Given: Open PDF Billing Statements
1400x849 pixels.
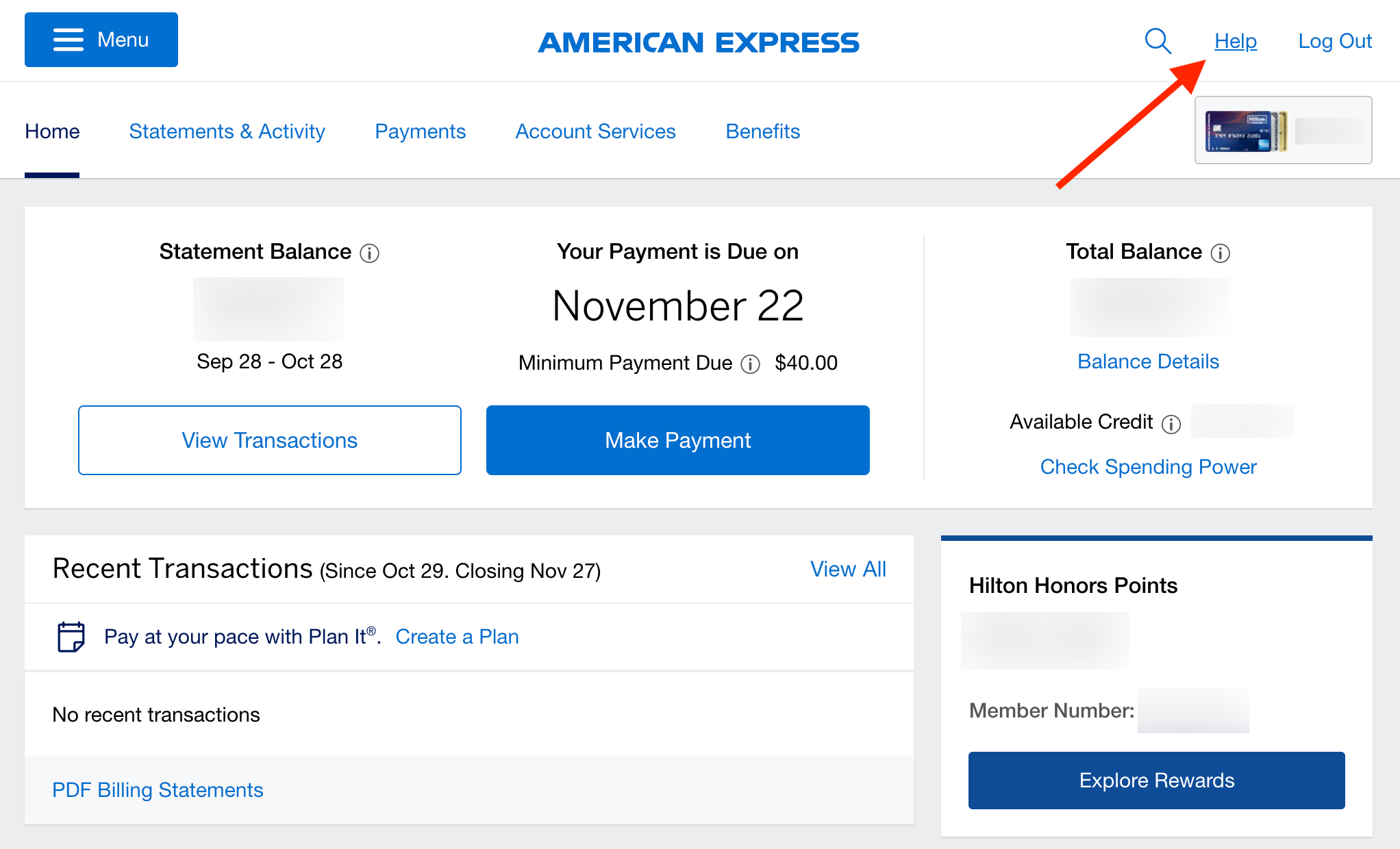Looking at the screenshot, I should pyautogui.click(x=157, y=790).
